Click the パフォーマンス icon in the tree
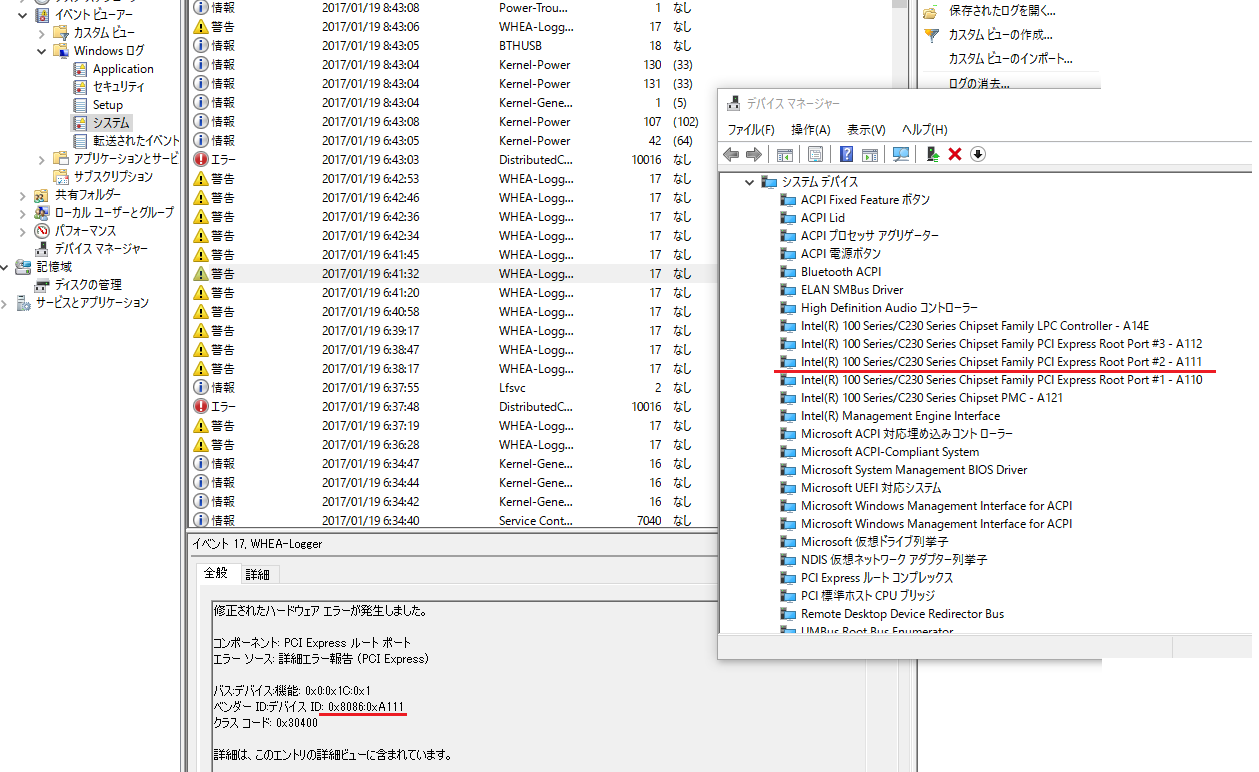This screenshot has width=1259, height=772. click(x=42, y=231)
